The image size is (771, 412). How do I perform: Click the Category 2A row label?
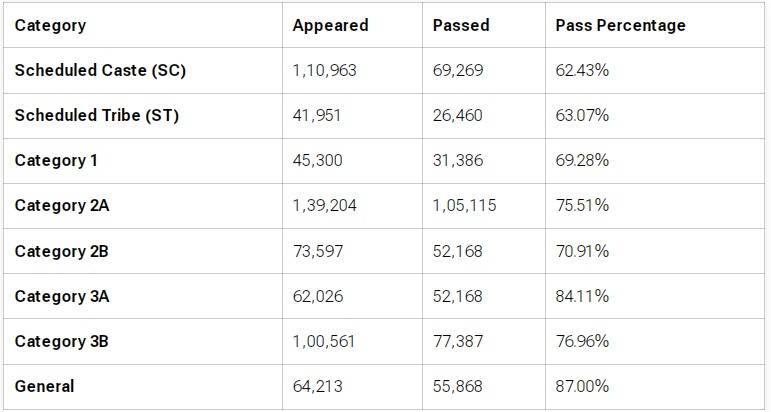61,206
